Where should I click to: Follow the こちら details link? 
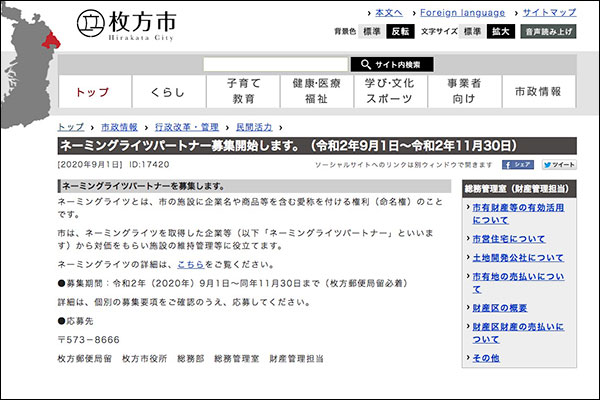coord(190,265)
